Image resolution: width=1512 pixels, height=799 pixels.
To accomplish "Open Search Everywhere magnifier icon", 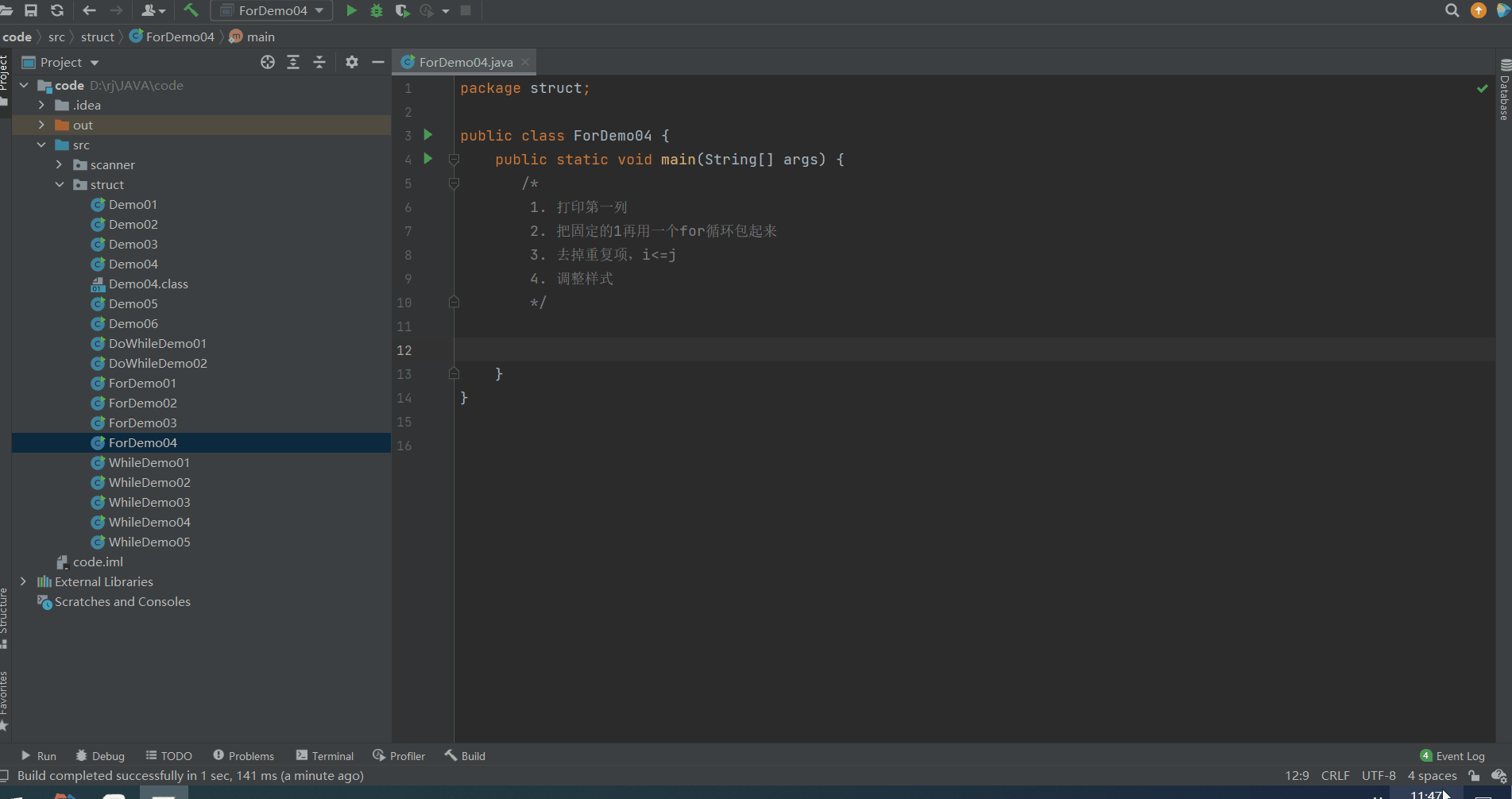I will (x=1452, y=10).
